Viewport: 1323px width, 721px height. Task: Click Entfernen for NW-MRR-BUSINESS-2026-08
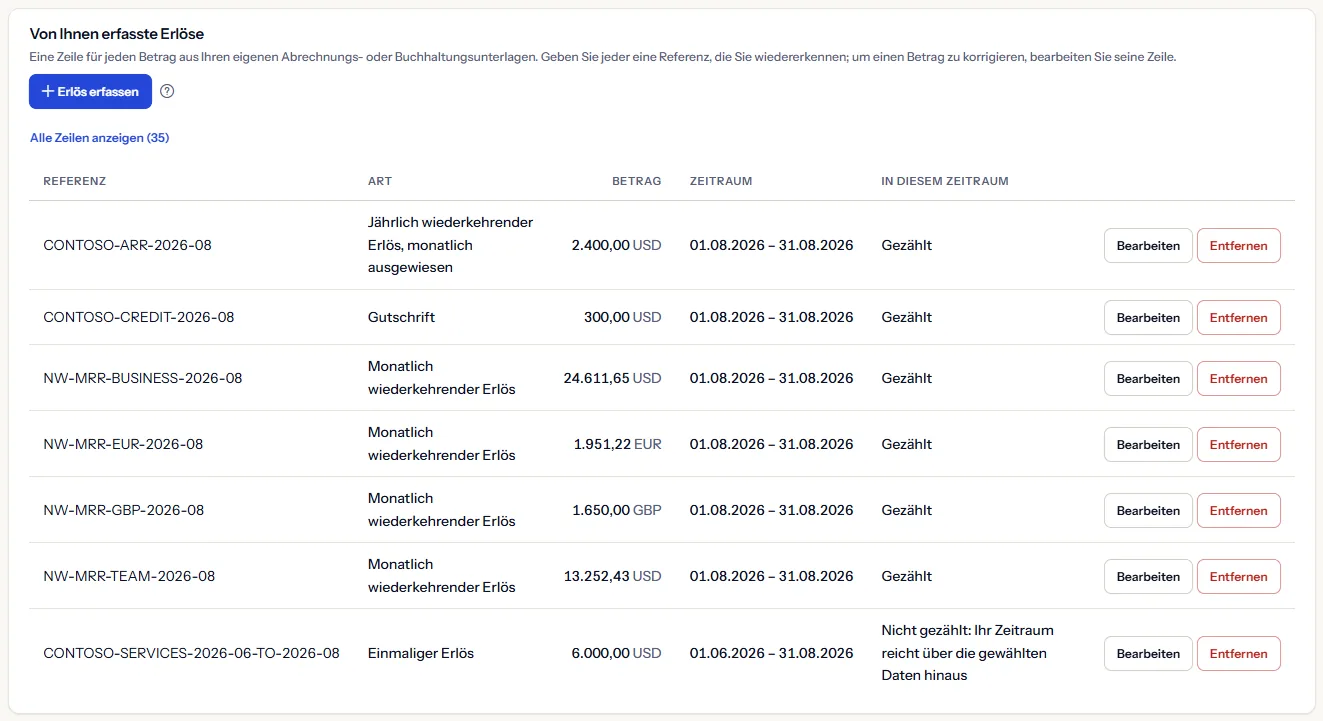[x=1238, y=378]
